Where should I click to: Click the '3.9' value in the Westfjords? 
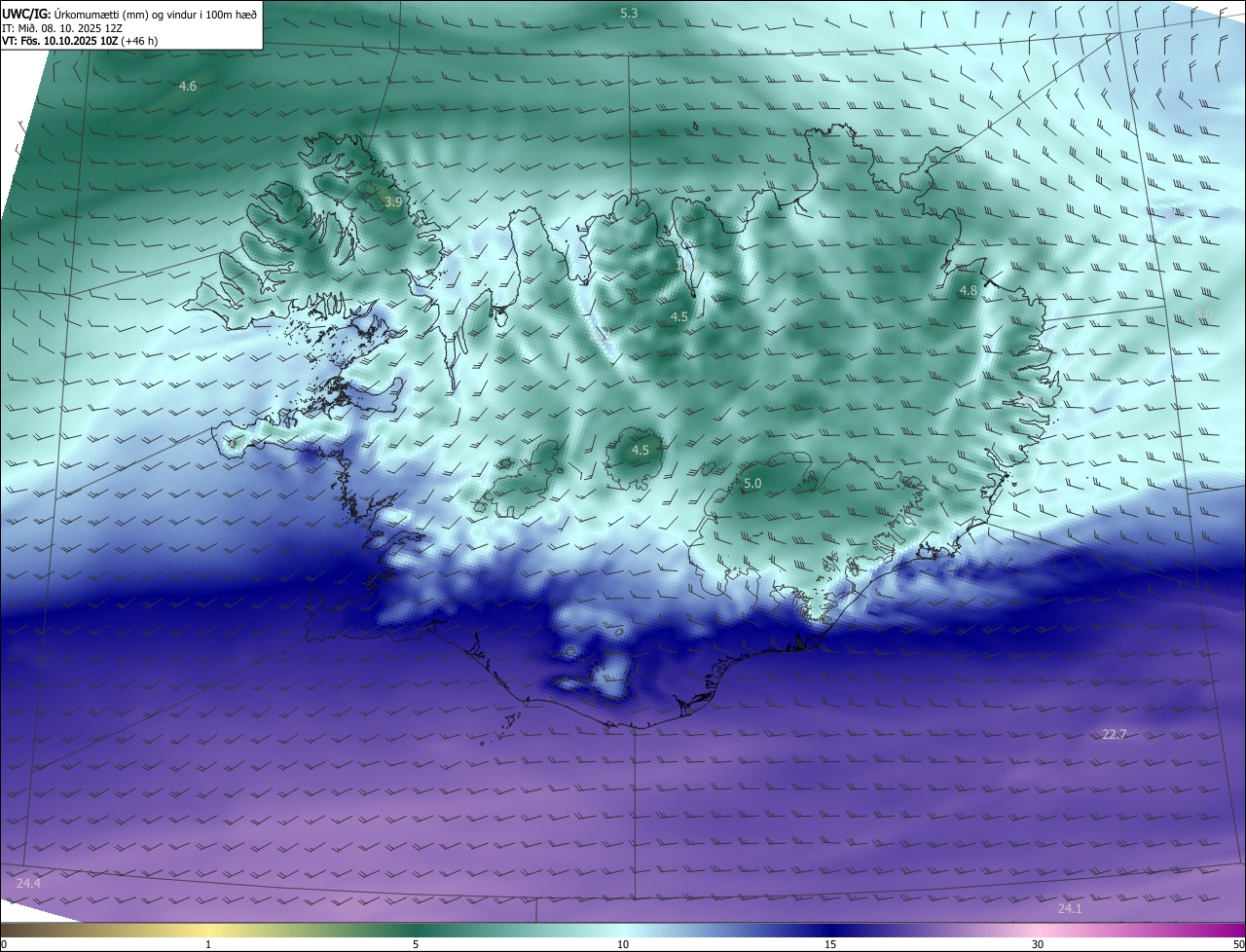click(393, 202)
